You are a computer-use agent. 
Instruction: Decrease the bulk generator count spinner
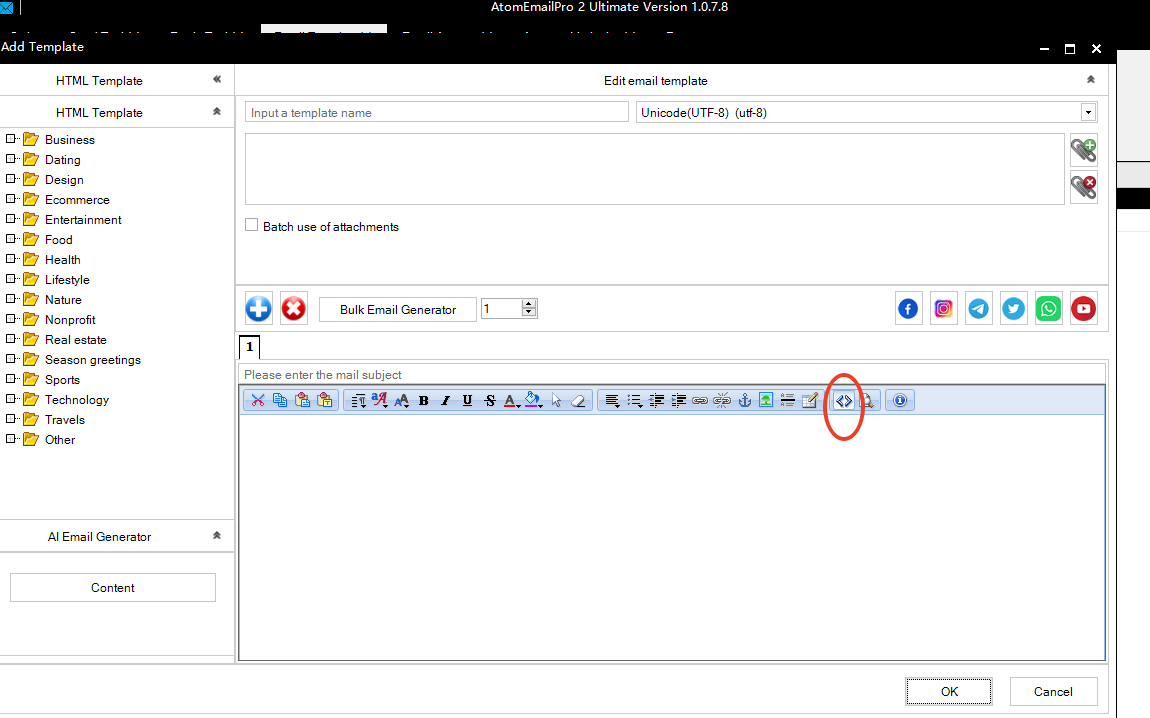coord(529,313)
